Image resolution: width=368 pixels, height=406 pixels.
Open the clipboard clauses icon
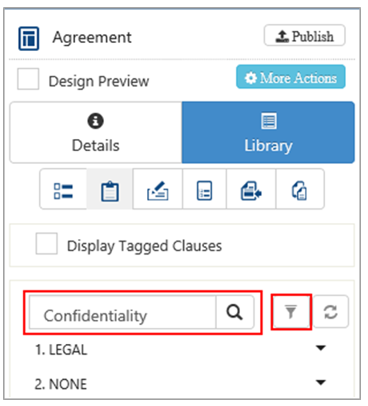pyautogui.click(x=110, y=189)
